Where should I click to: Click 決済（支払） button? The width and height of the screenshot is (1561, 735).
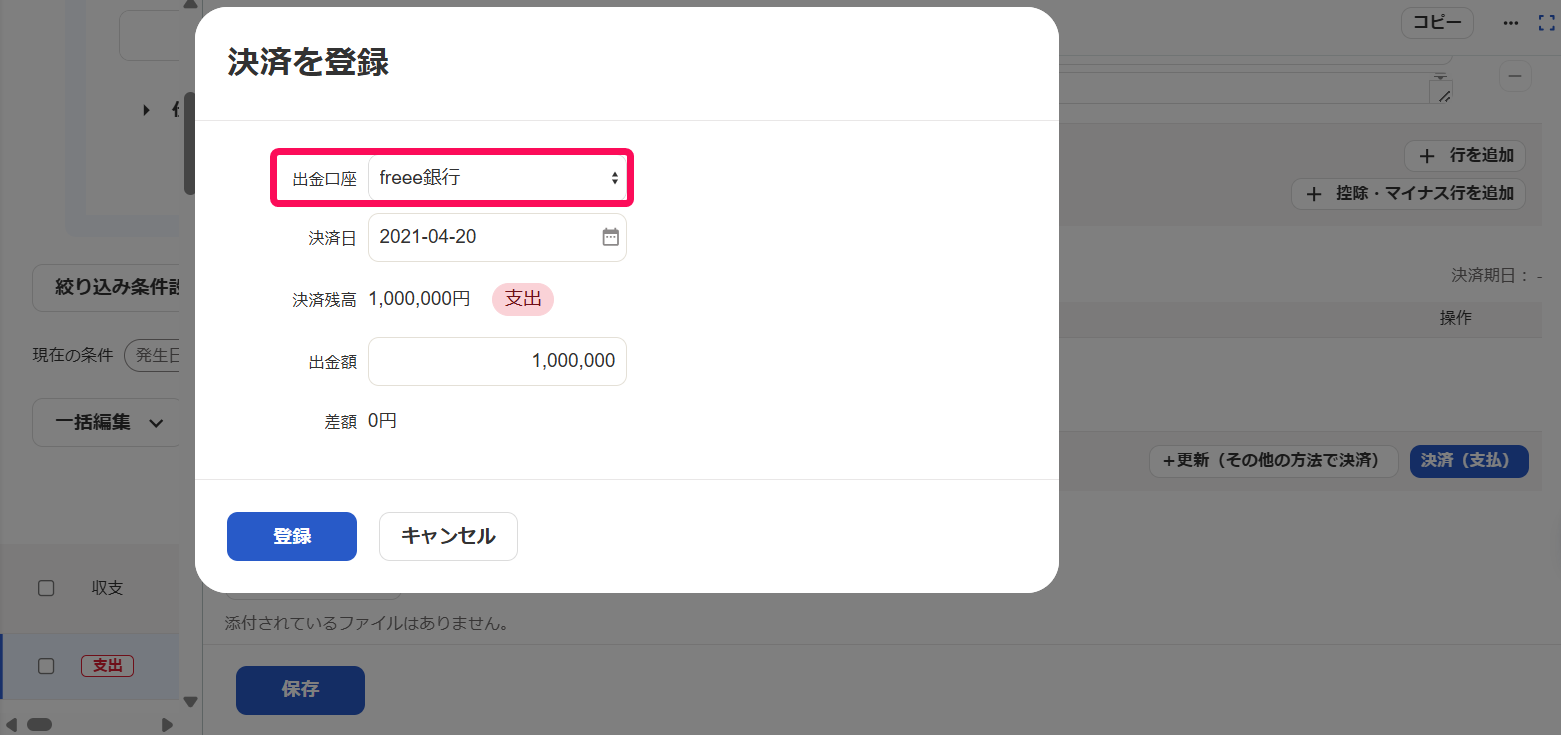(1469, 461)
